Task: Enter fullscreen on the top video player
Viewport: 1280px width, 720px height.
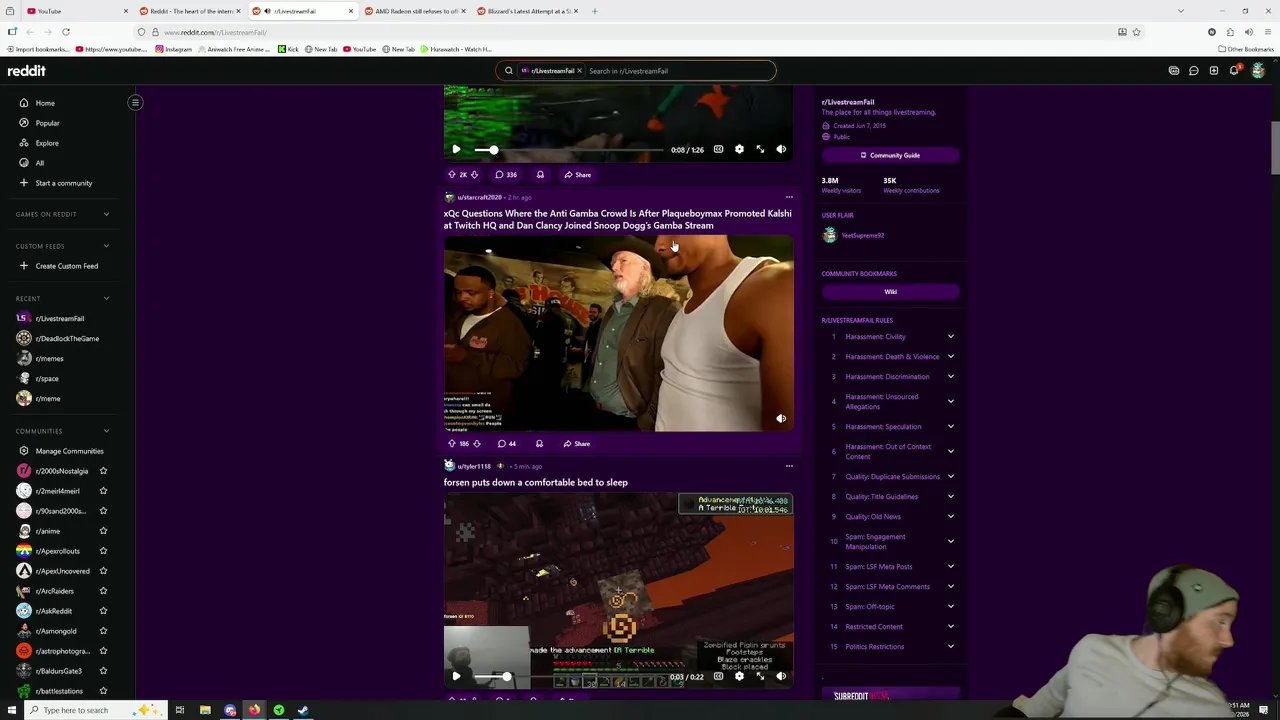Action: click(x=760, y=149)
